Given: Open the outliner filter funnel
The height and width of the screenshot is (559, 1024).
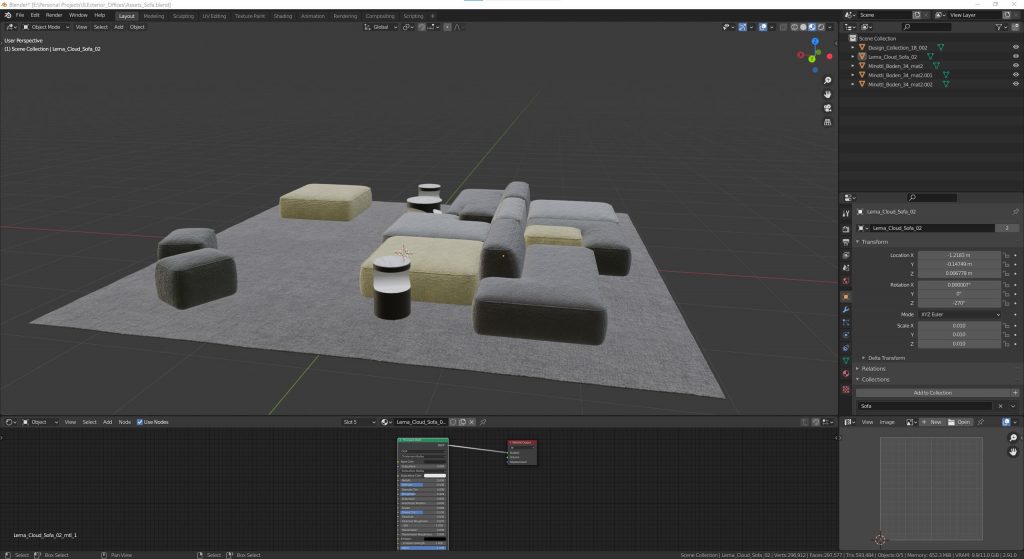Looking at the screenshot, I should (x=999, y=27).
